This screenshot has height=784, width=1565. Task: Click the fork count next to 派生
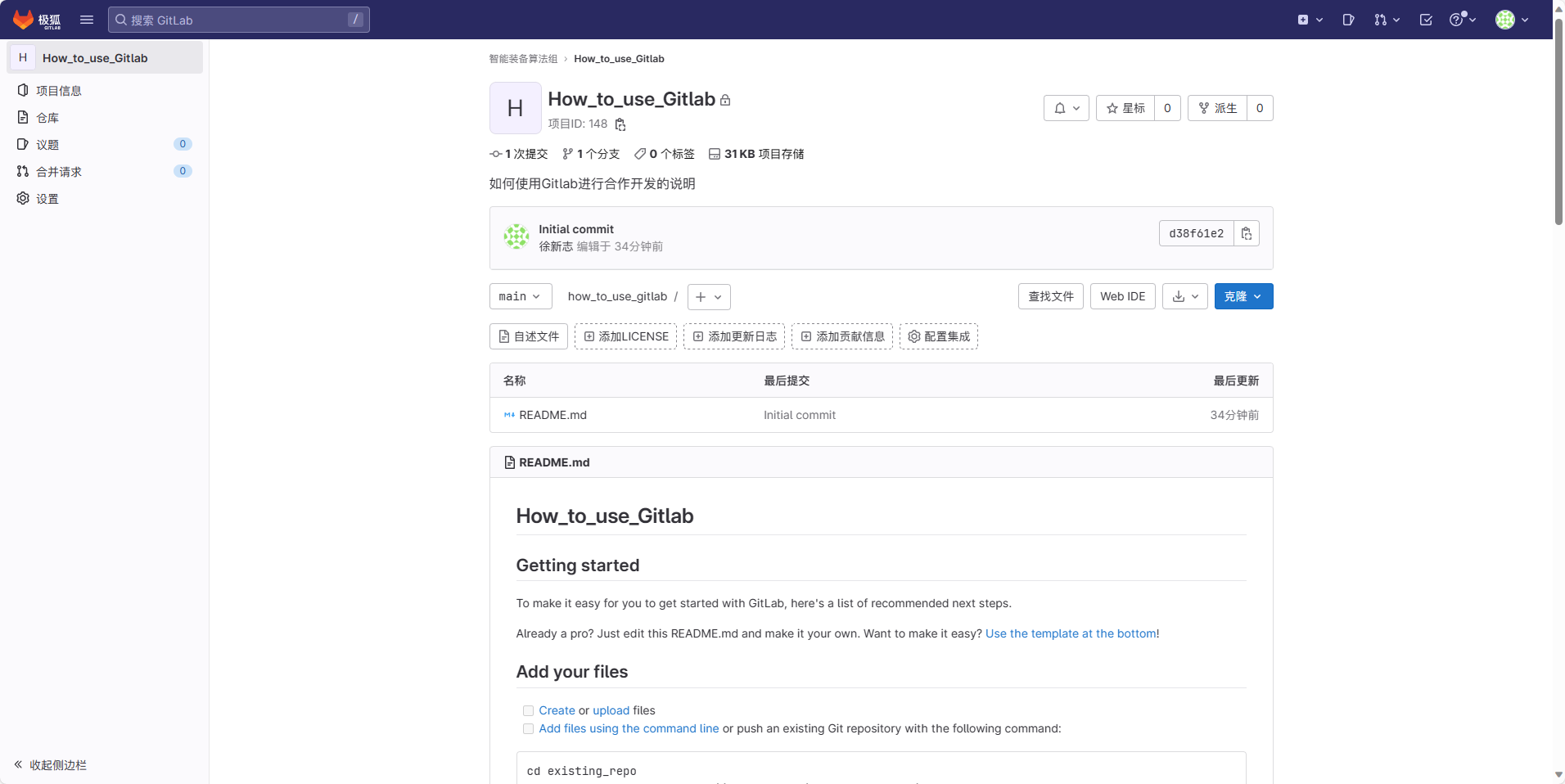point(1260,108)
